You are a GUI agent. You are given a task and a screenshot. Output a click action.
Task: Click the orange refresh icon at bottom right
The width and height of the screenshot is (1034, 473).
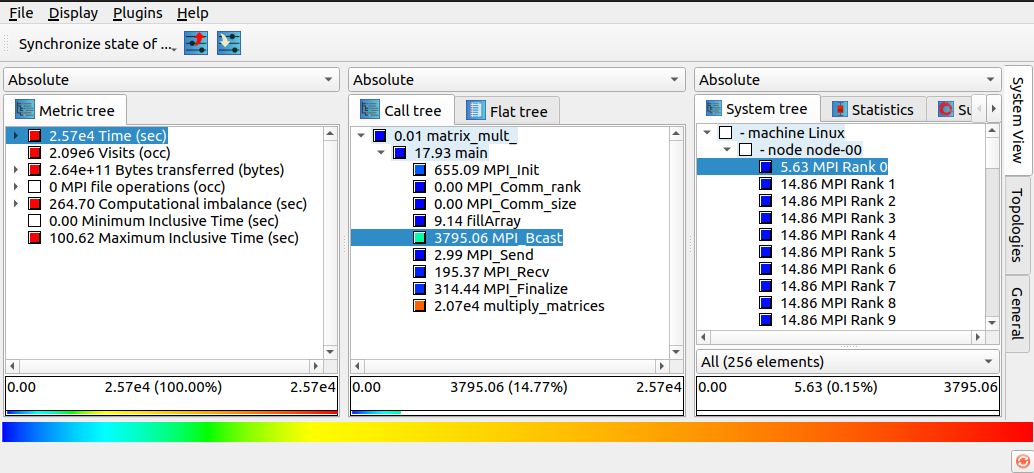tap(1021, 460)
